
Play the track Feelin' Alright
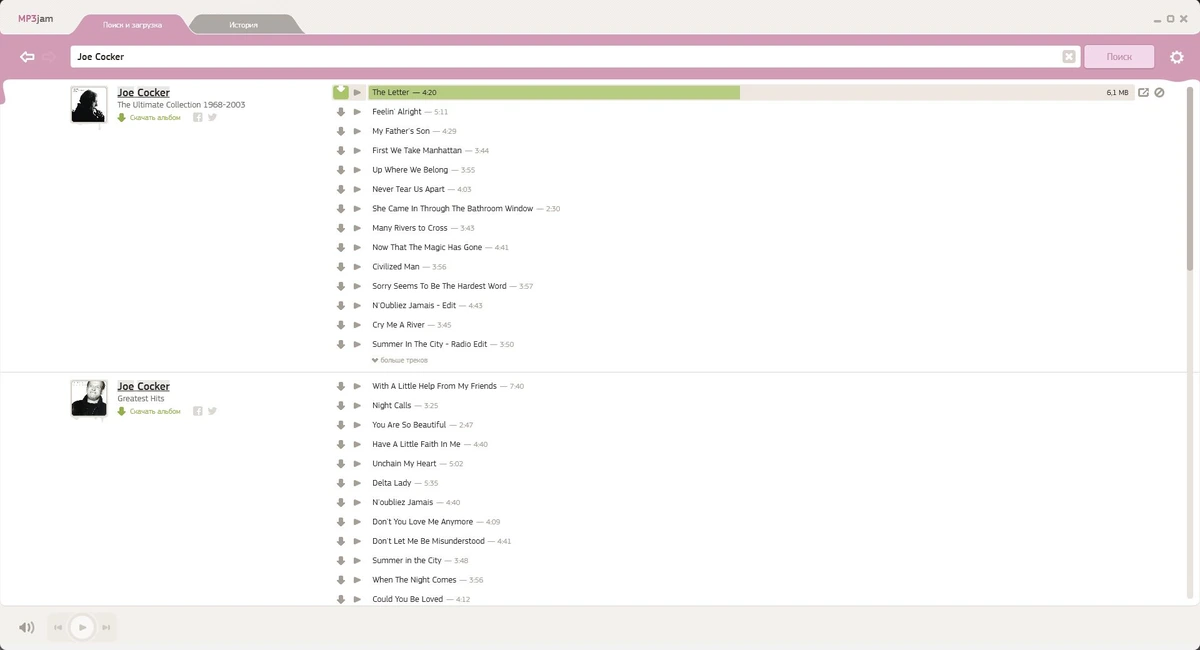click(357, 112)
